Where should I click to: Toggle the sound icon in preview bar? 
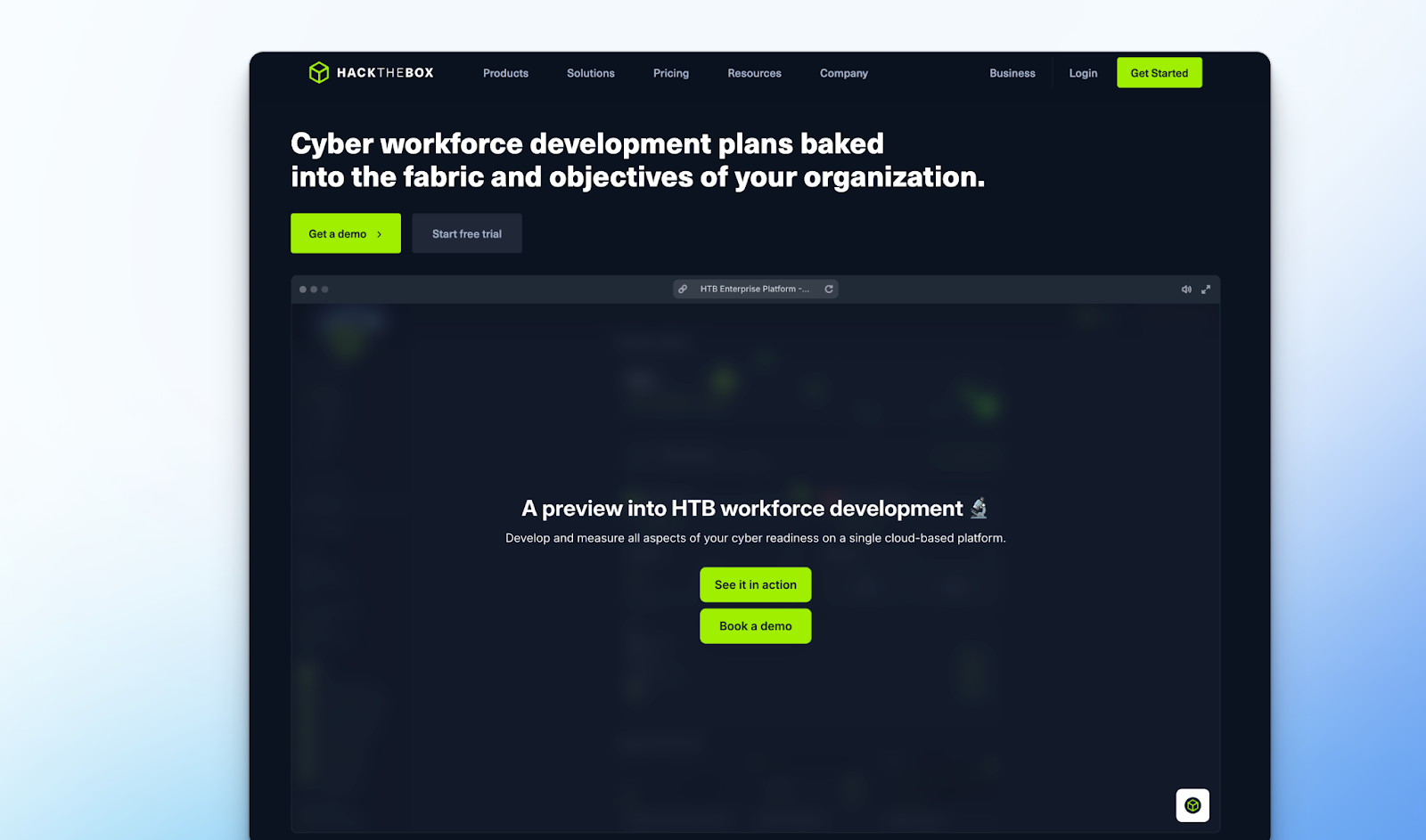(x=1186, y=290)
